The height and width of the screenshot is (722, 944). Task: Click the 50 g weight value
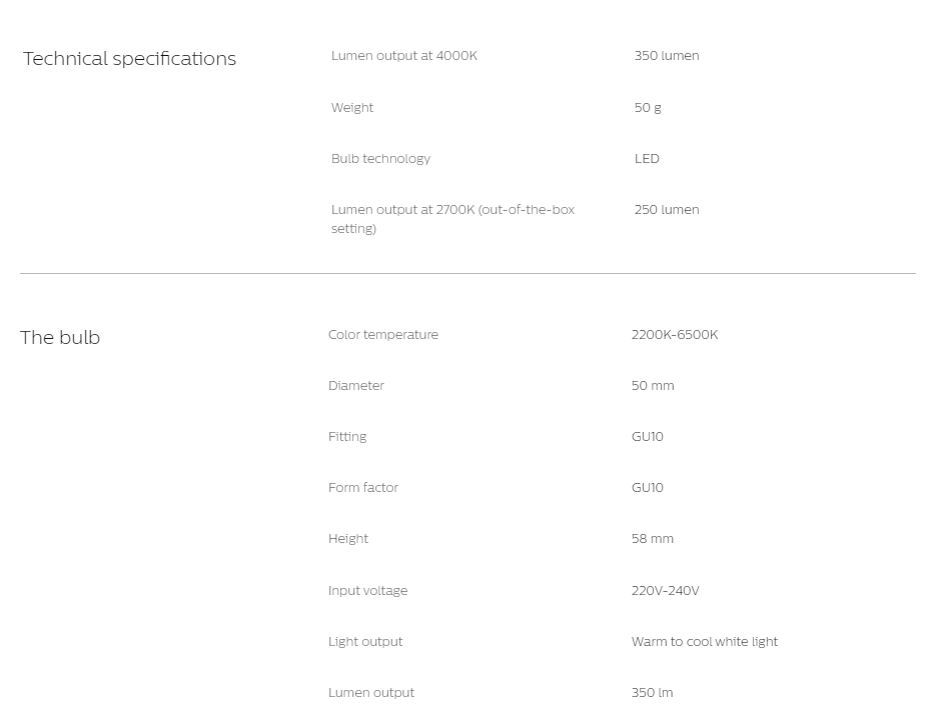(648, 108)
